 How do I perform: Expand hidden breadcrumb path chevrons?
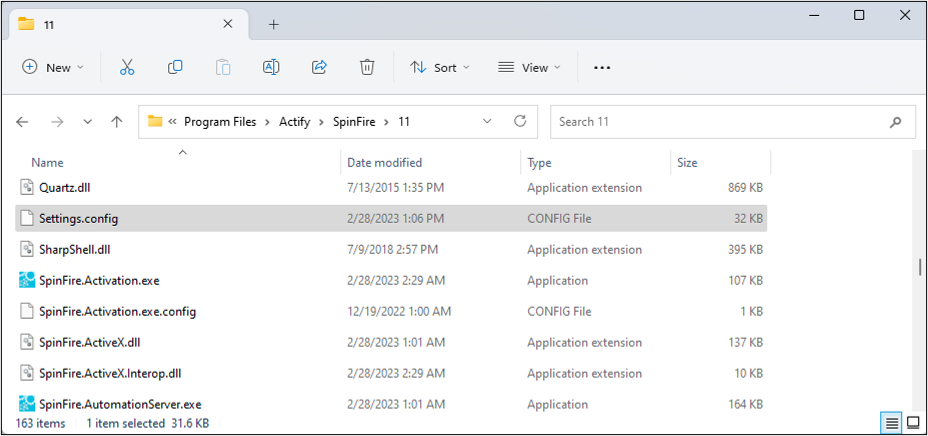coord(173,122)
